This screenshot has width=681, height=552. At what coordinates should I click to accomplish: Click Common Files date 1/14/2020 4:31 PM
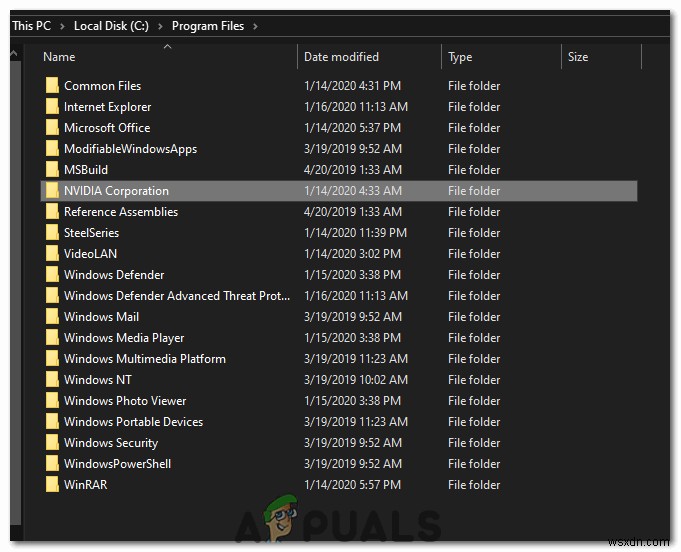tap(352, 86)
